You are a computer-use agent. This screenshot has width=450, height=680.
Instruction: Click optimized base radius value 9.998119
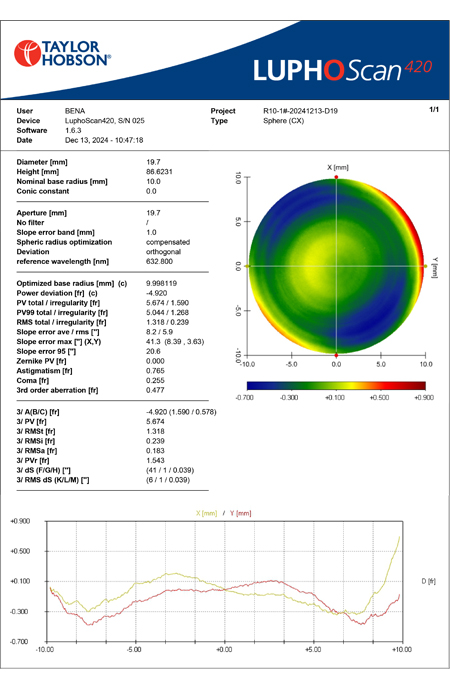point(161,283)
